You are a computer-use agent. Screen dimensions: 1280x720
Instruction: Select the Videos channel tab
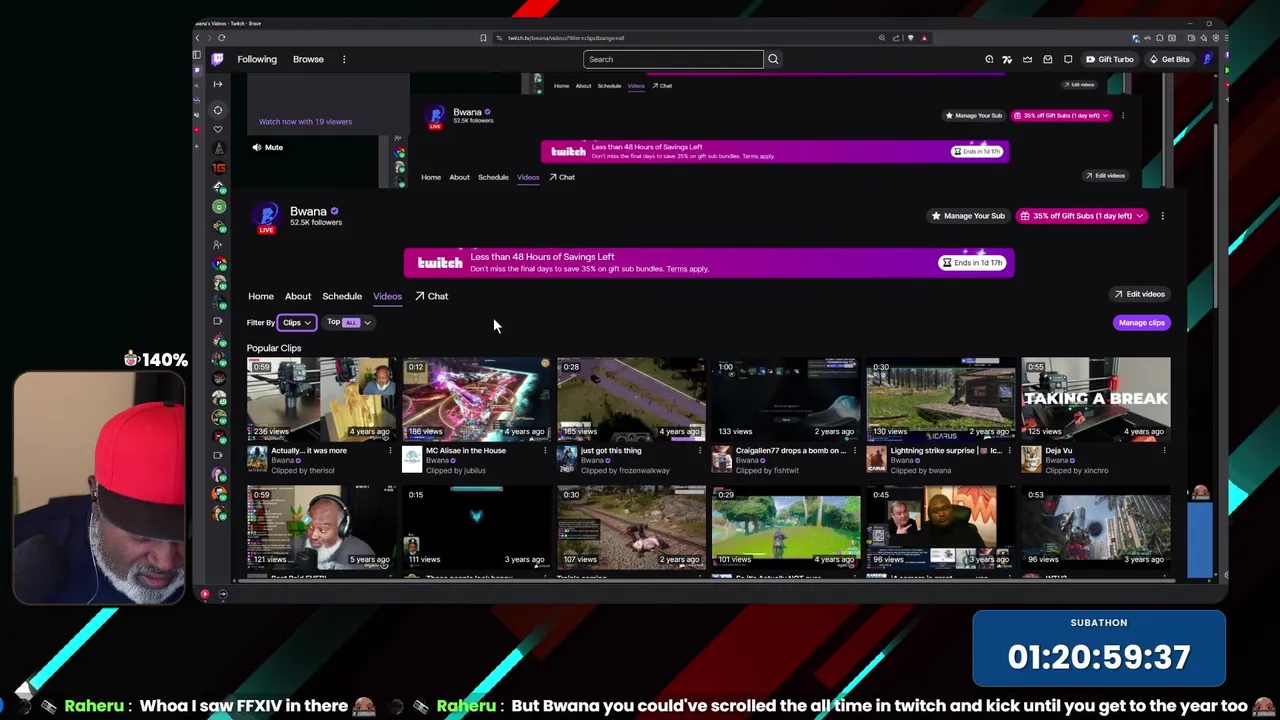pyautogui.click(x=387, y=296)
